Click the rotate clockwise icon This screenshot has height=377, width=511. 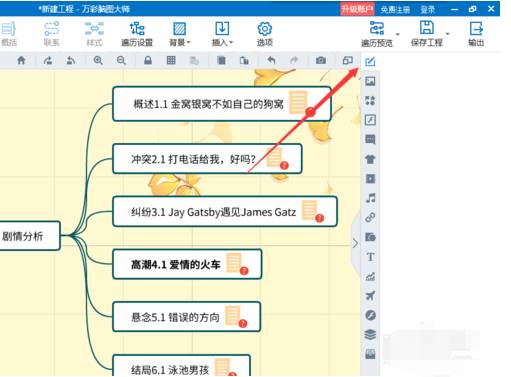click(48, 60)
